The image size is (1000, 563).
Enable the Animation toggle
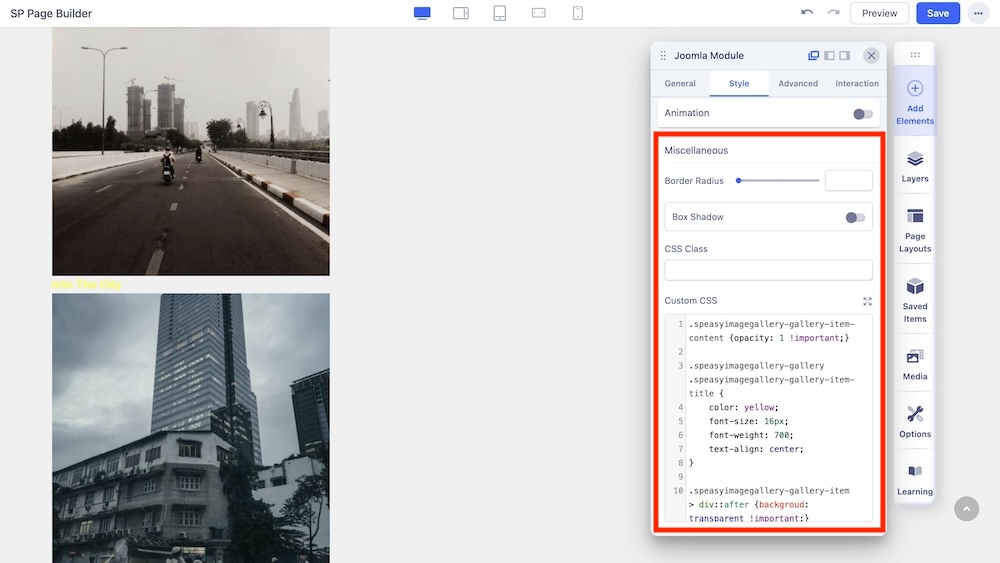tap(862, 114)
